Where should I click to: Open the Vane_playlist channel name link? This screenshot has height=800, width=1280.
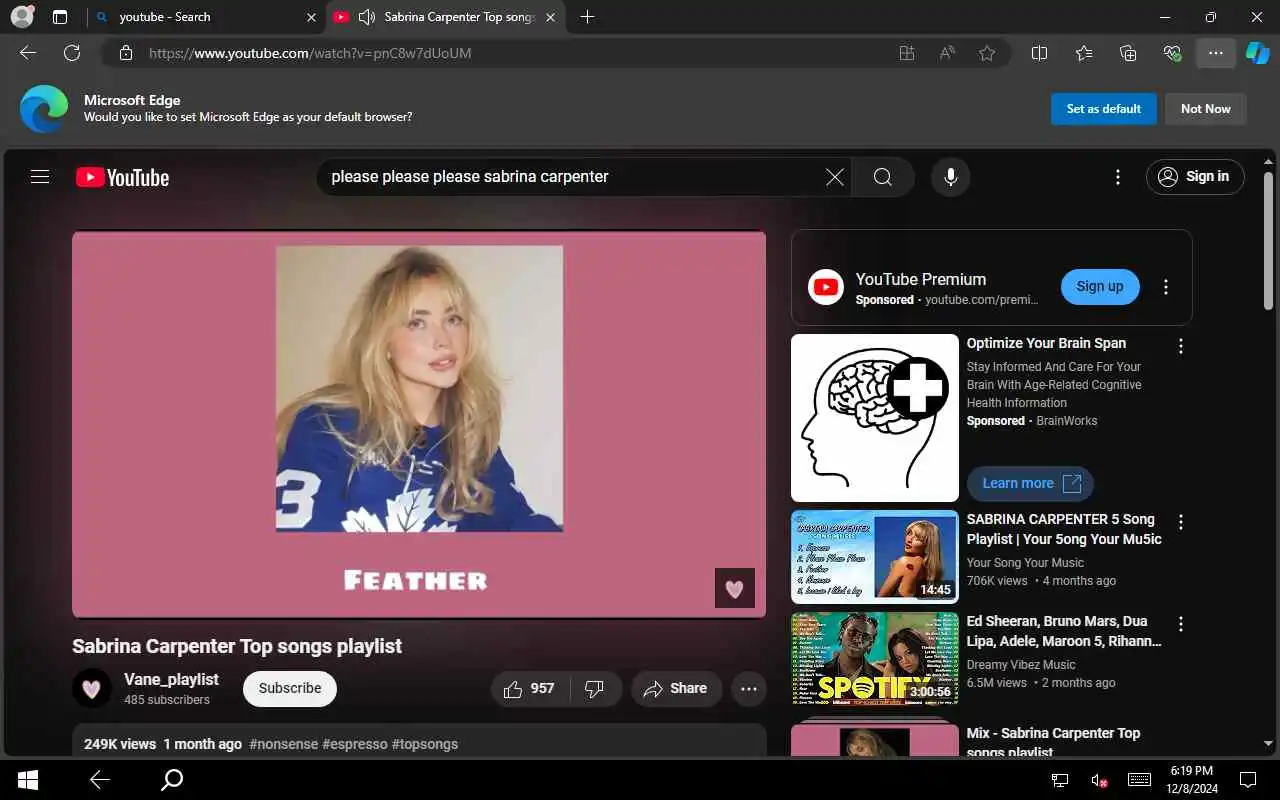coord(171,679)
